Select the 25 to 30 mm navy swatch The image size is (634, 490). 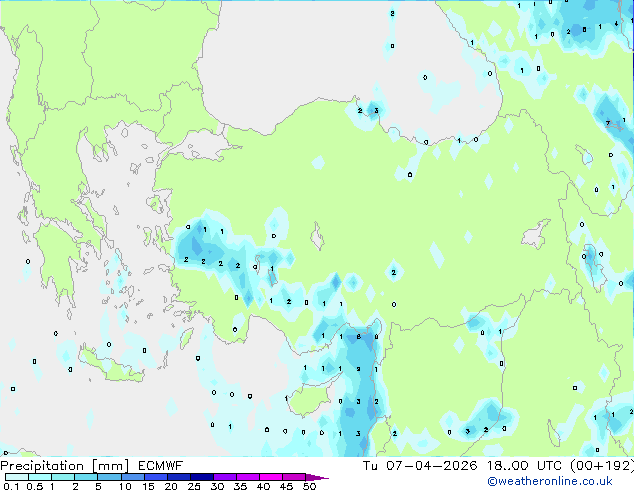click(x=202, y=477)
